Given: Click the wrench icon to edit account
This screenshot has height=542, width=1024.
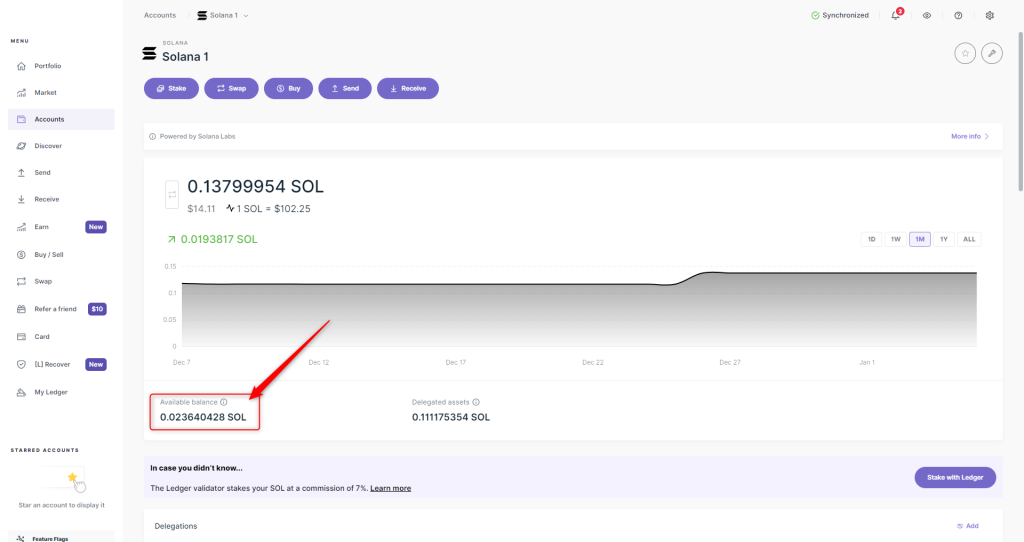Looking at the screenshot, I should click(x=992, y=54).
